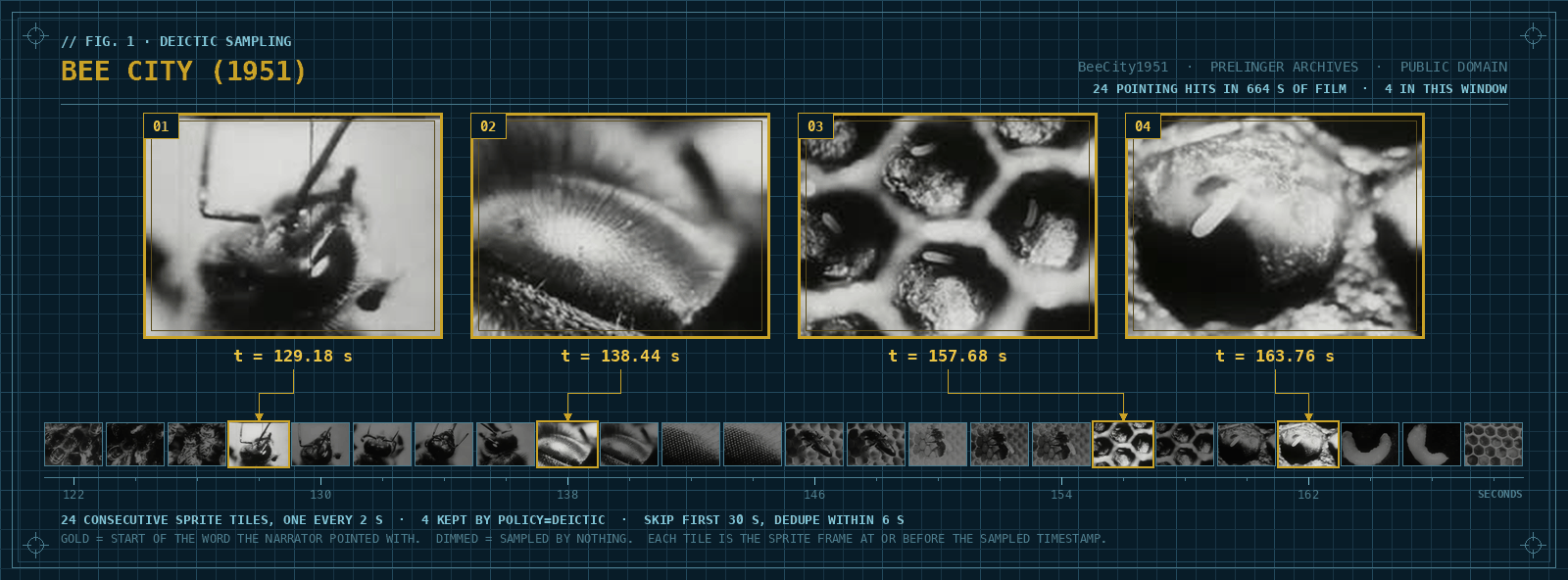Choose the lightest gray bee-on-comb tile
Image resolution: width=1568 pixels, height=580 pixels.
[x=938, y=444]
